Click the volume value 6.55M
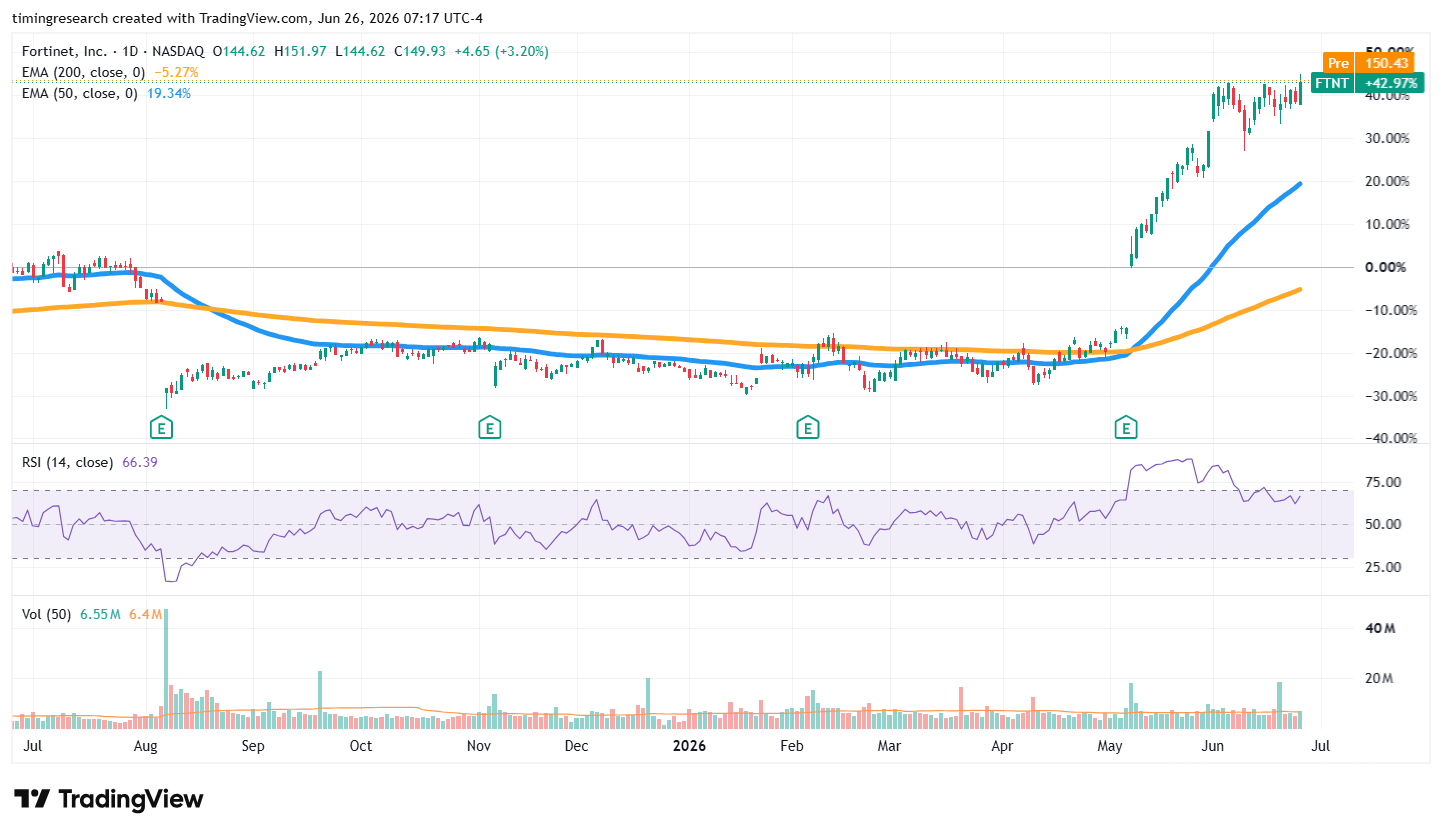 point(99,614)
